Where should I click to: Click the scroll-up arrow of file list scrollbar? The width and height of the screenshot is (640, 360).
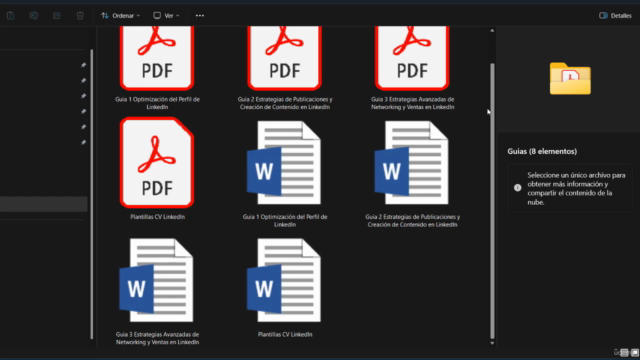click(x=492, y=31)
